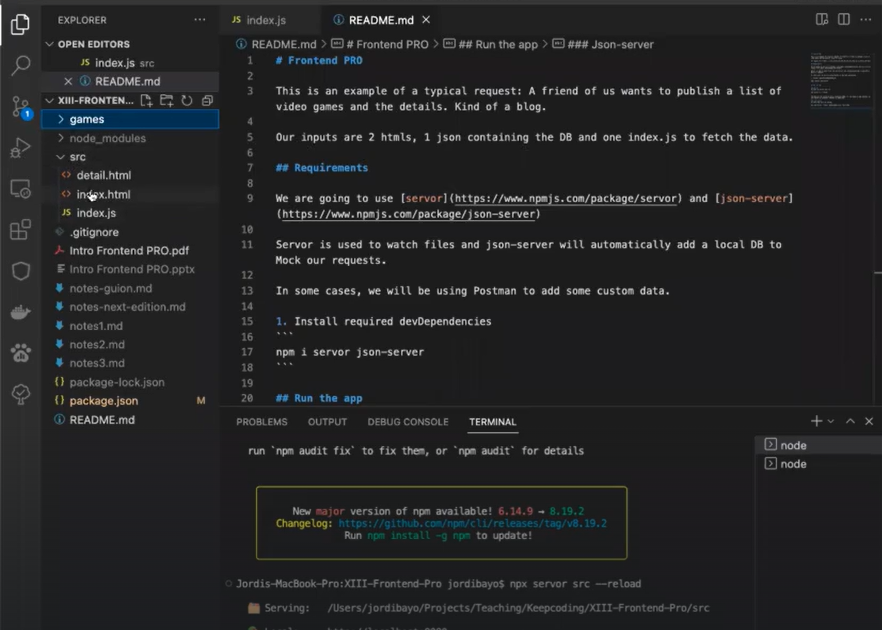The width and height of the screenshot is (882, 630).
Task: Open Extensions view icon
Action: (20, 230)
